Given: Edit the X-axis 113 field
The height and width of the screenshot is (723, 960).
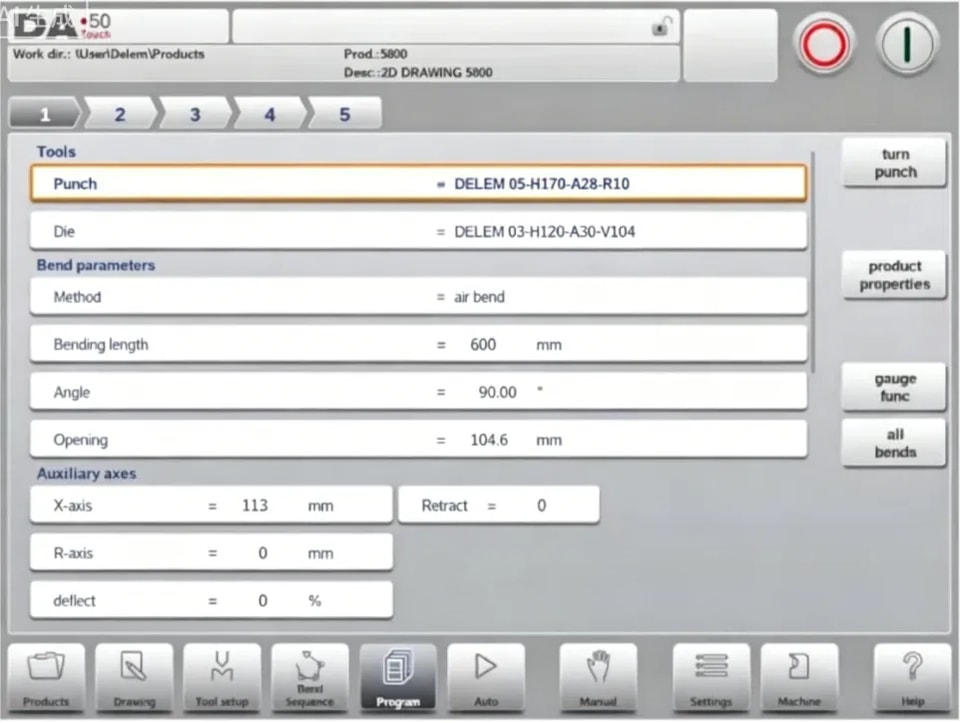Looking at the screenshot, I should tap(211, 505).
